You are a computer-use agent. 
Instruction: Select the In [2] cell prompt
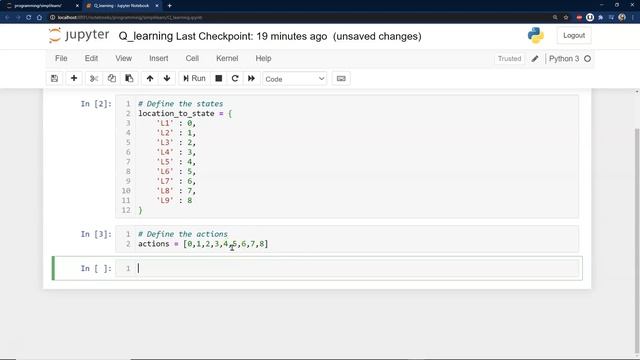pos(96,104)
